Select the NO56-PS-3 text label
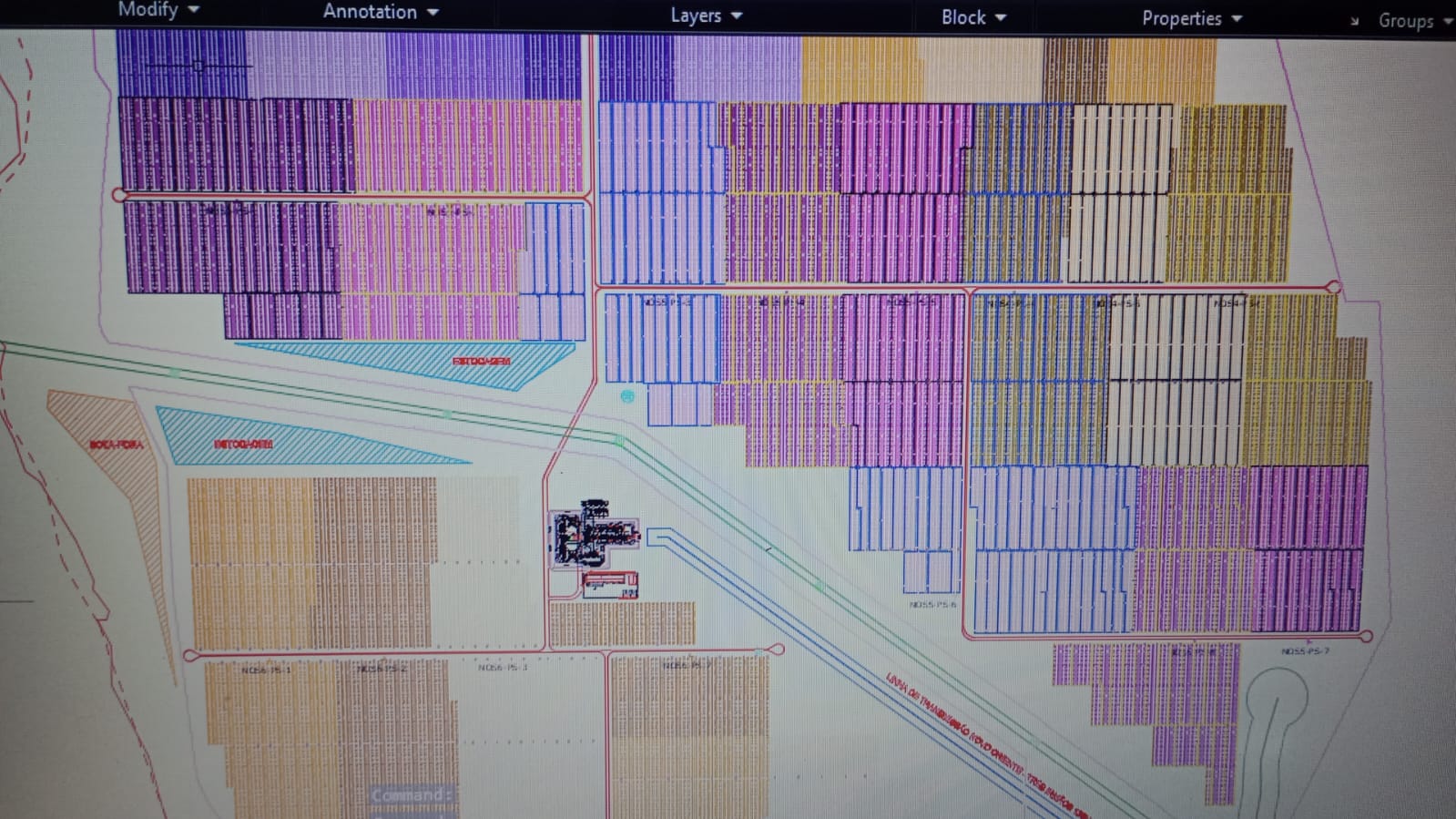The image size is (1456, 819). tap(502, 668)
